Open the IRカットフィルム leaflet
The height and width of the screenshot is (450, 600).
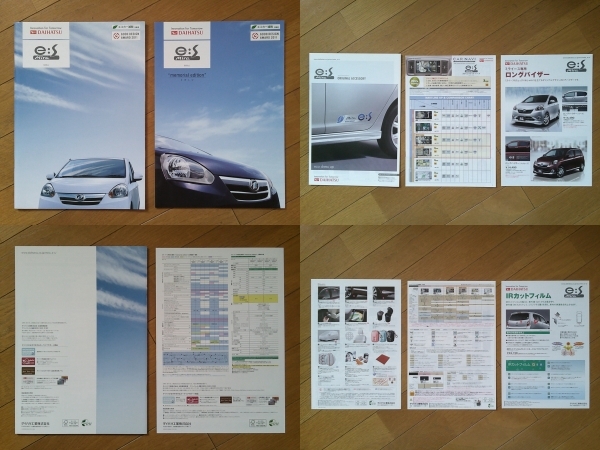545,344
